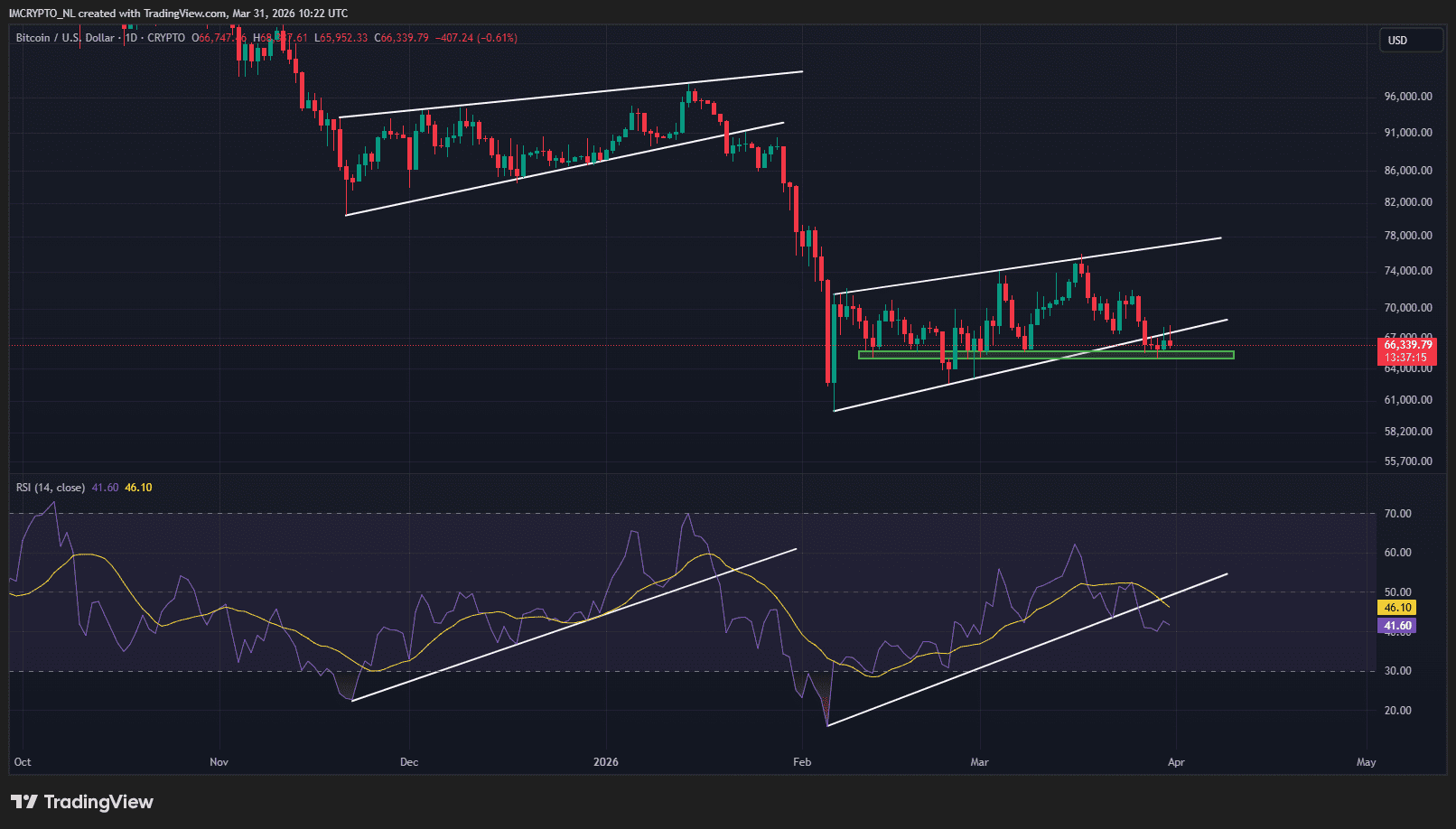This screenshot has width=1456, height=829.
Task: Click the close price value C66,339.79
Action: (402, 38)
